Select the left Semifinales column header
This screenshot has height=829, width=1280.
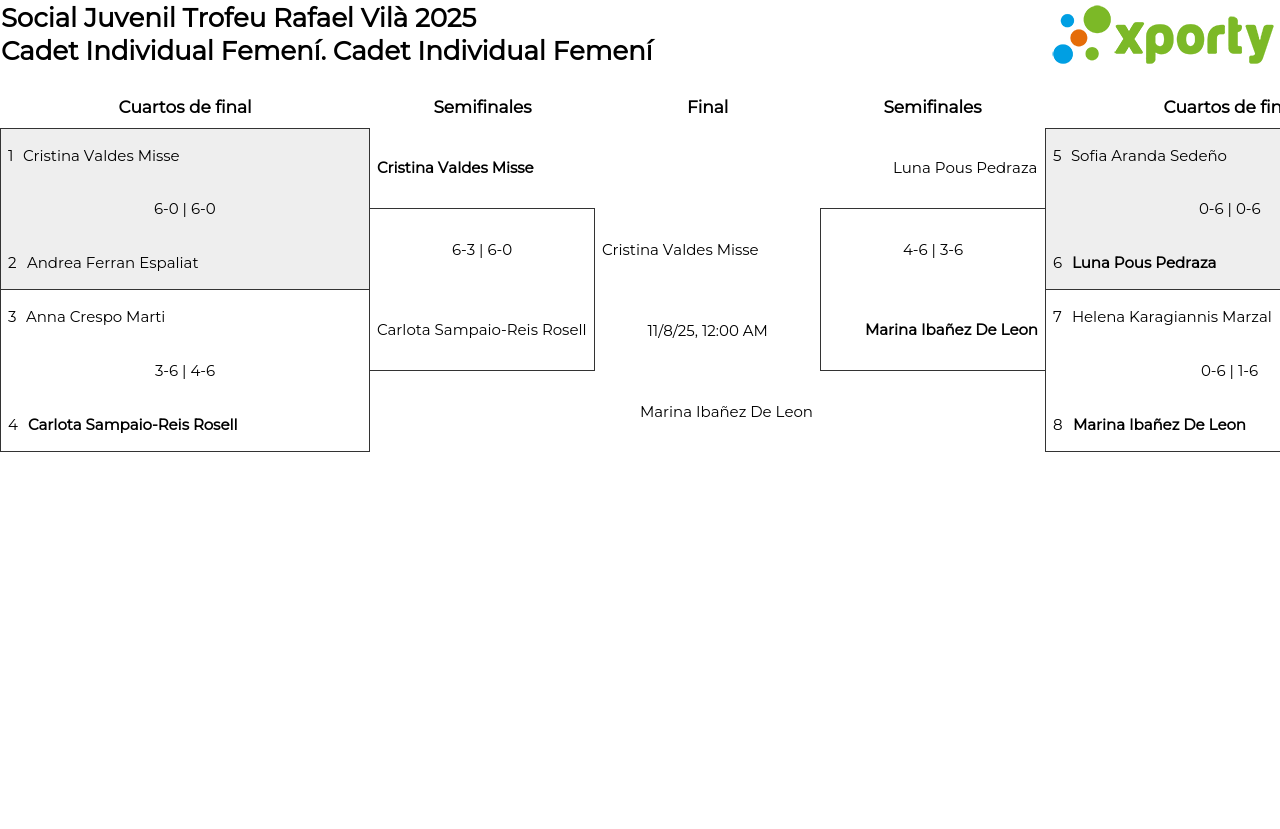pos(482,107)
